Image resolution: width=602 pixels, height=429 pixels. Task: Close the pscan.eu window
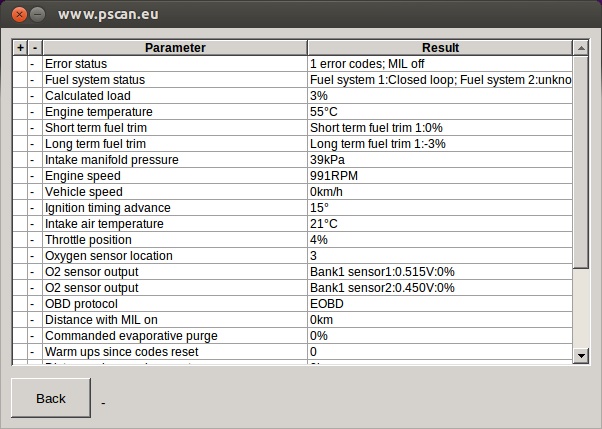coord(19,15)
